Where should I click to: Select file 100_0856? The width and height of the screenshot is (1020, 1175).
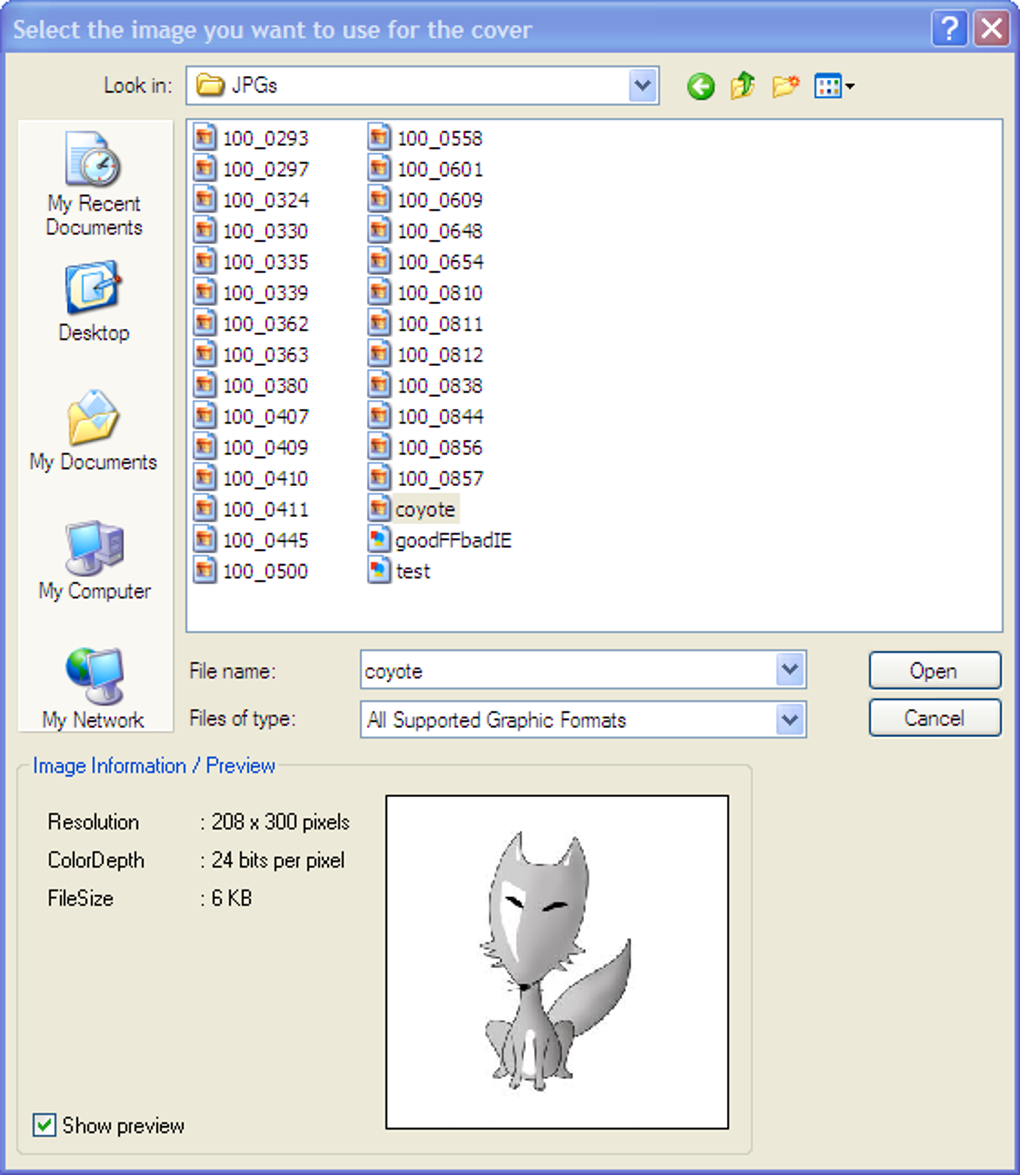[426, 447]
